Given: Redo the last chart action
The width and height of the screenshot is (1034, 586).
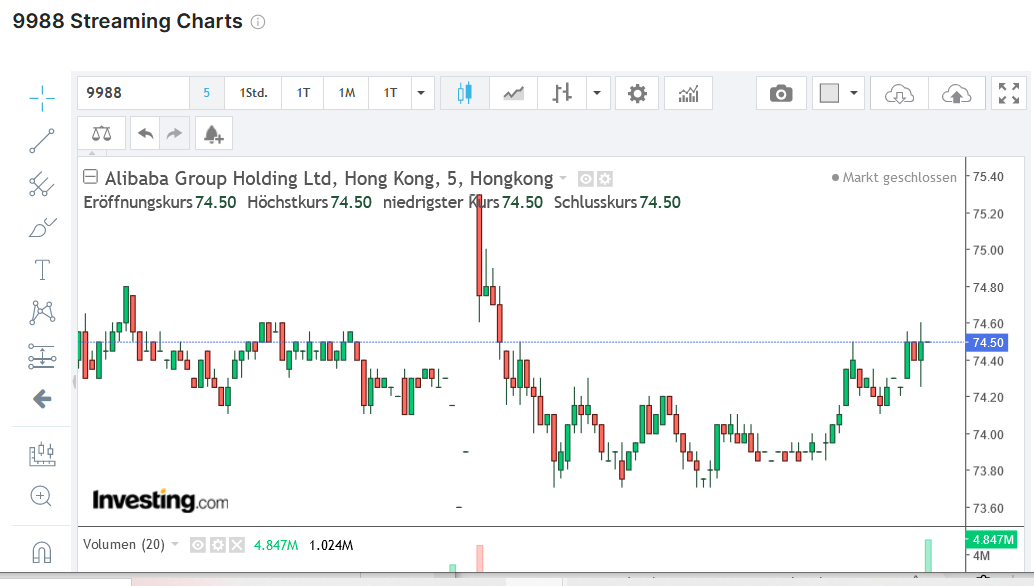Looking at the screenshot, I should (174, 134).
